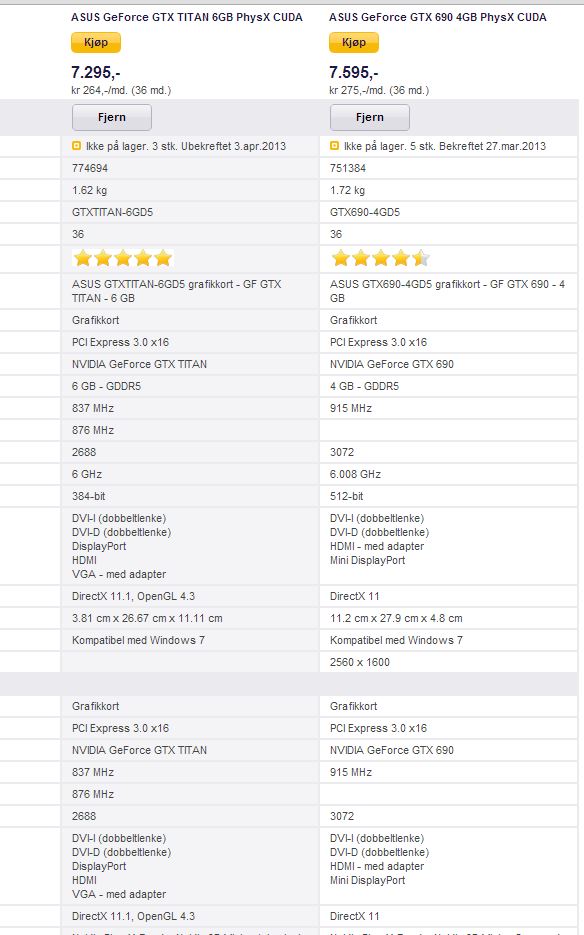This screenshot has height=935, width=584.
Task: Remove GTX 690 from comparison with Fjern
Action: click(x=370, y=117)
